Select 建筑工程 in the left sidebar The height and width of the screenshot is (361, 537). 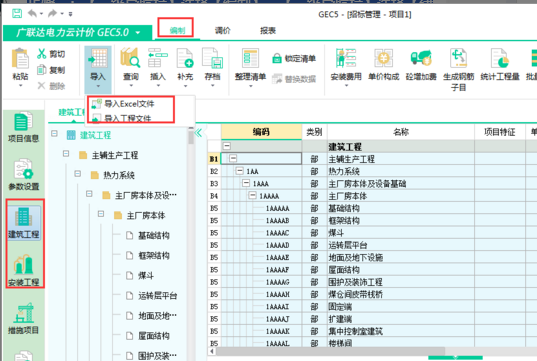click(24, 222)
